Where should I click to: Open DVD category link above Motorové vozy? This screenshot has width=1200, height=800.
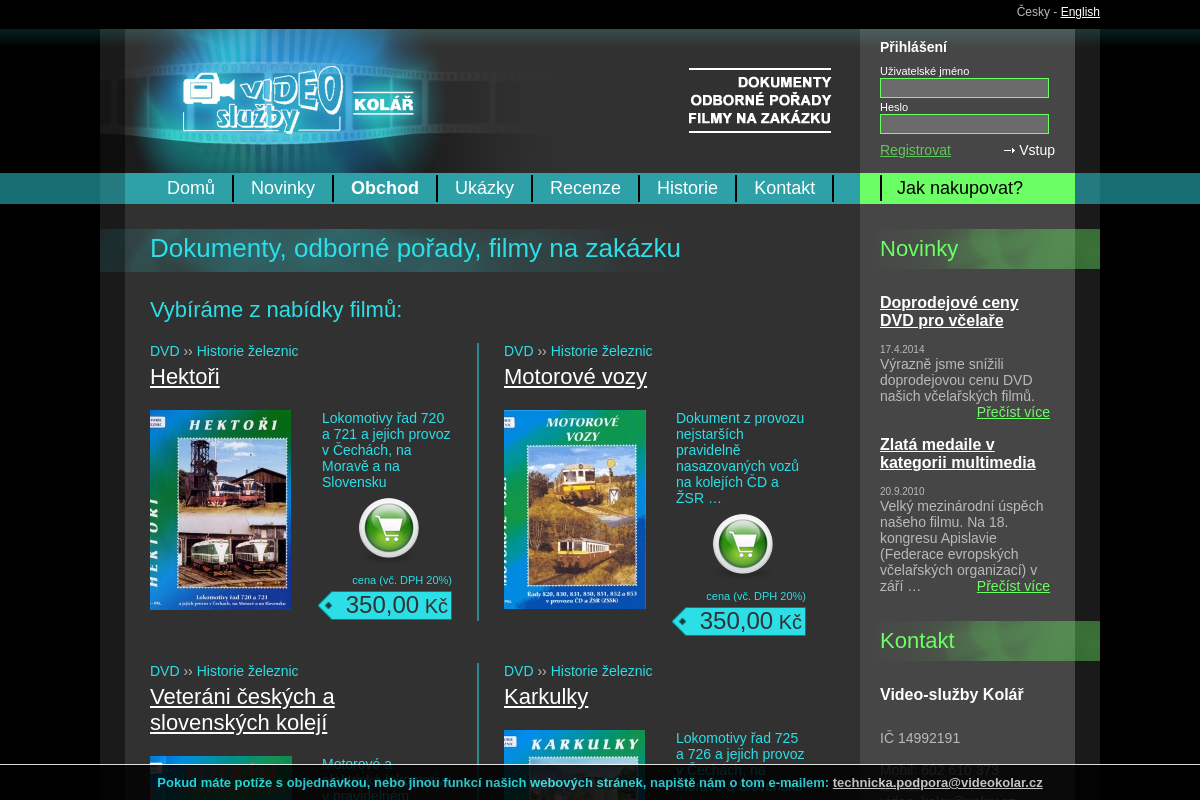[x=519, y=351]
